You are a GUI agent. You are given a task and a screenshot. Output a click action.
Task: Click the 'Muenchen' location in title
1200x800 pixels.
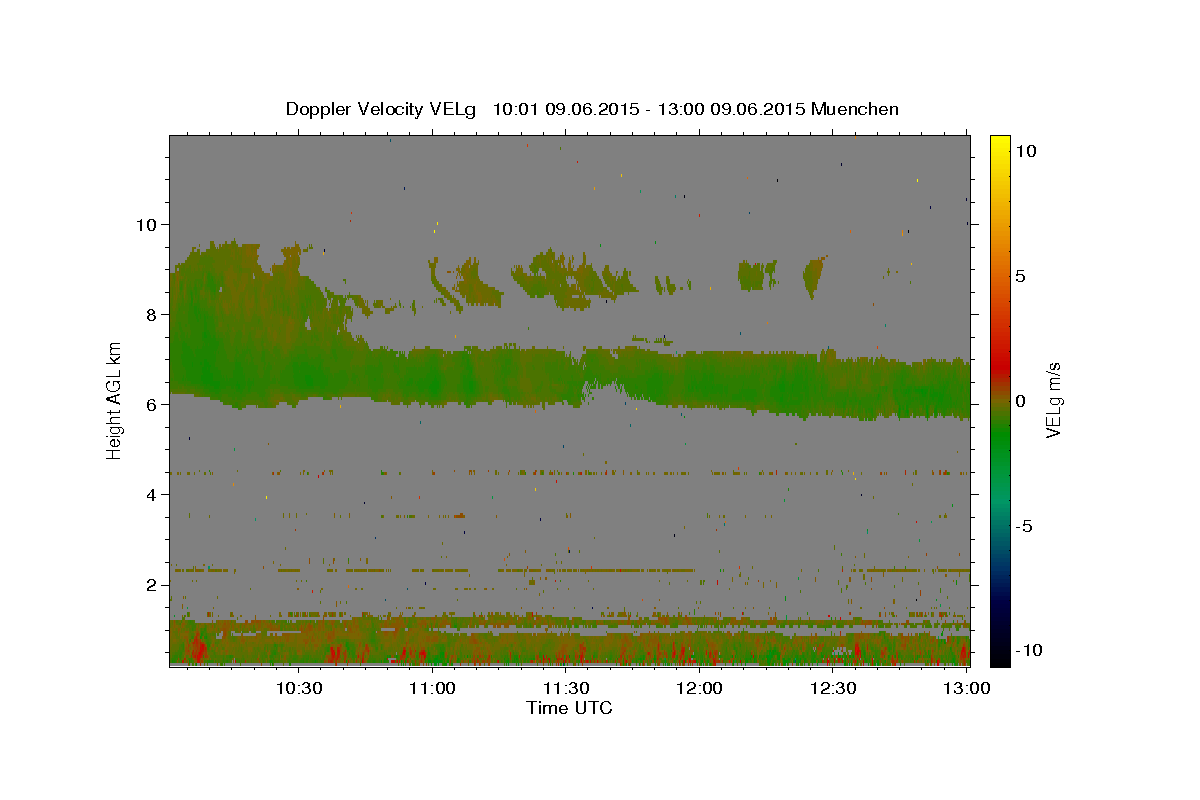[x=856, y=109]
